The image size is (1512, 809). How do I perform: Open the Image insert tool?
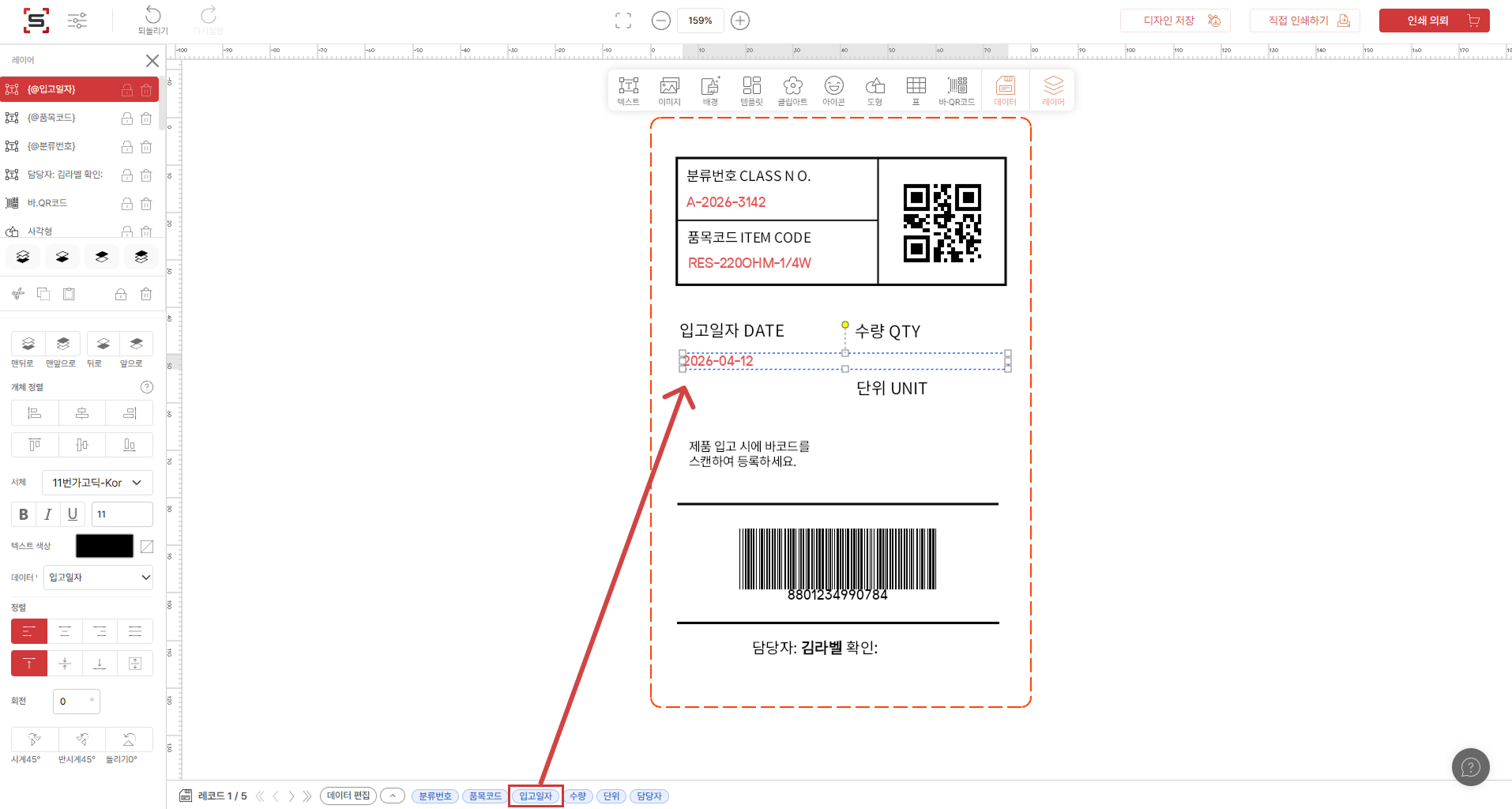pos(669,90)
